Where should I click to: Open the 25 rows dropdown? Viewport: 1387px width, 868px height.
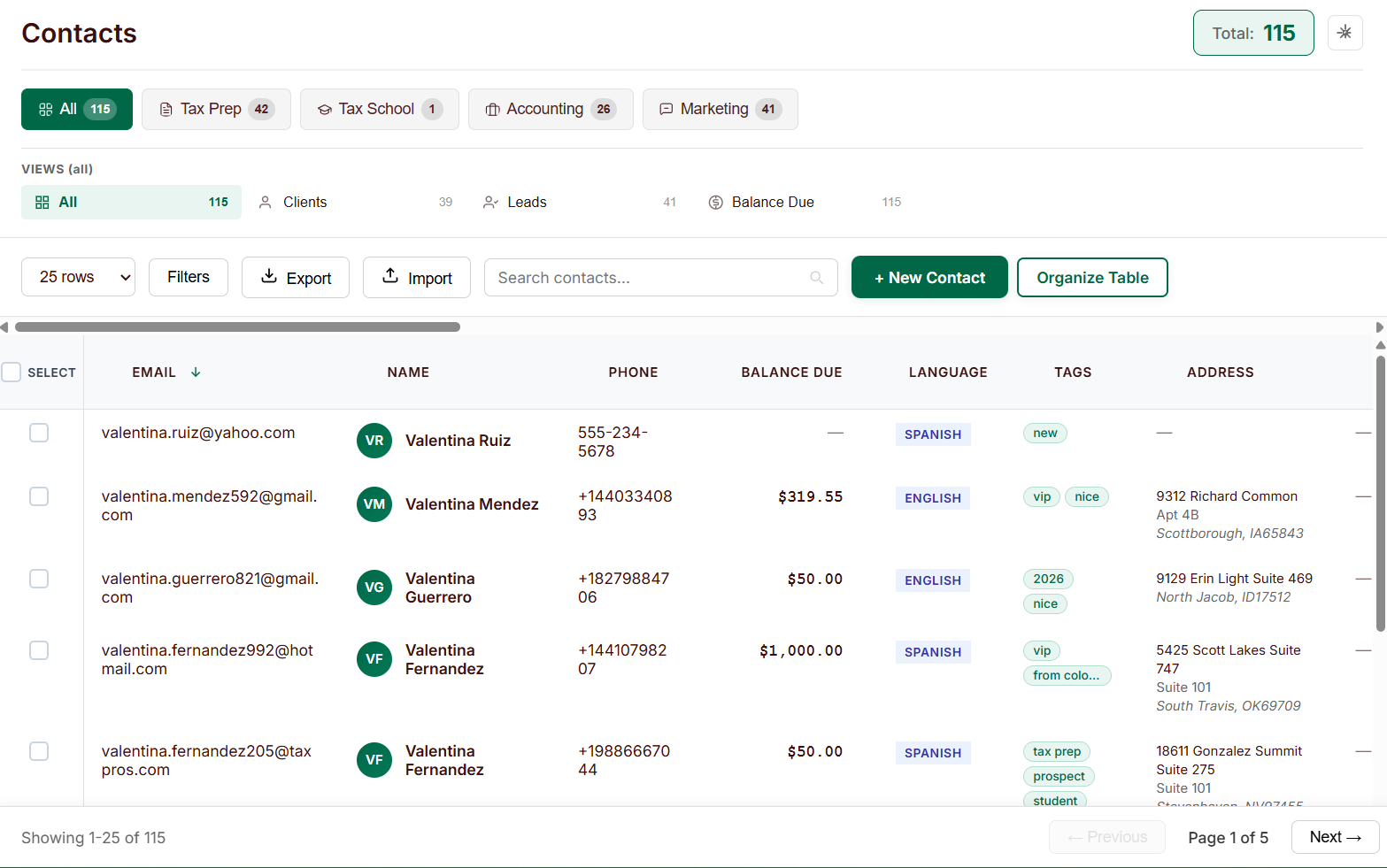(78, 277)
